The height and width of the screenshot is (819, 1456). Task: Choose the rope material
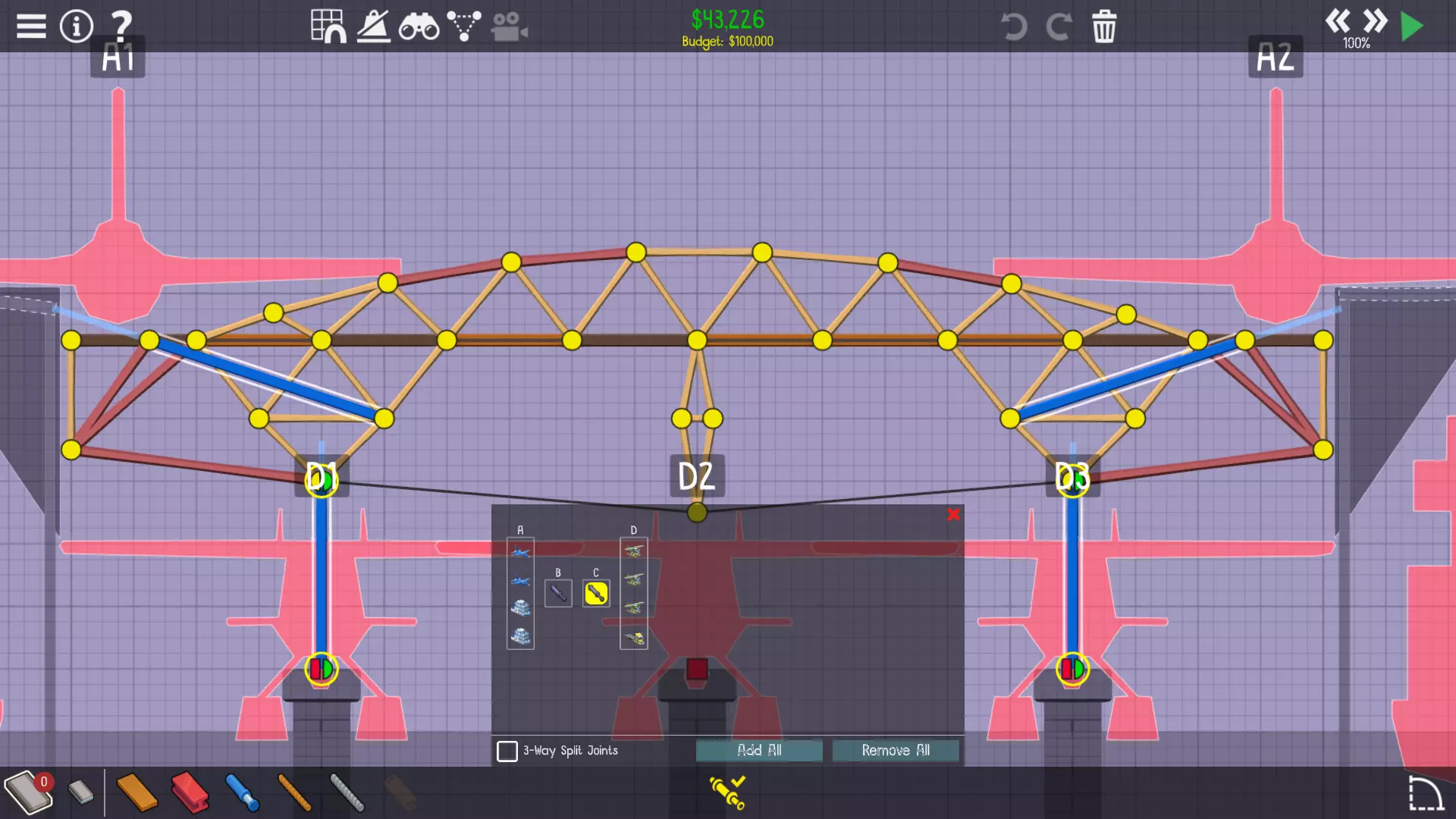(294, 792)
